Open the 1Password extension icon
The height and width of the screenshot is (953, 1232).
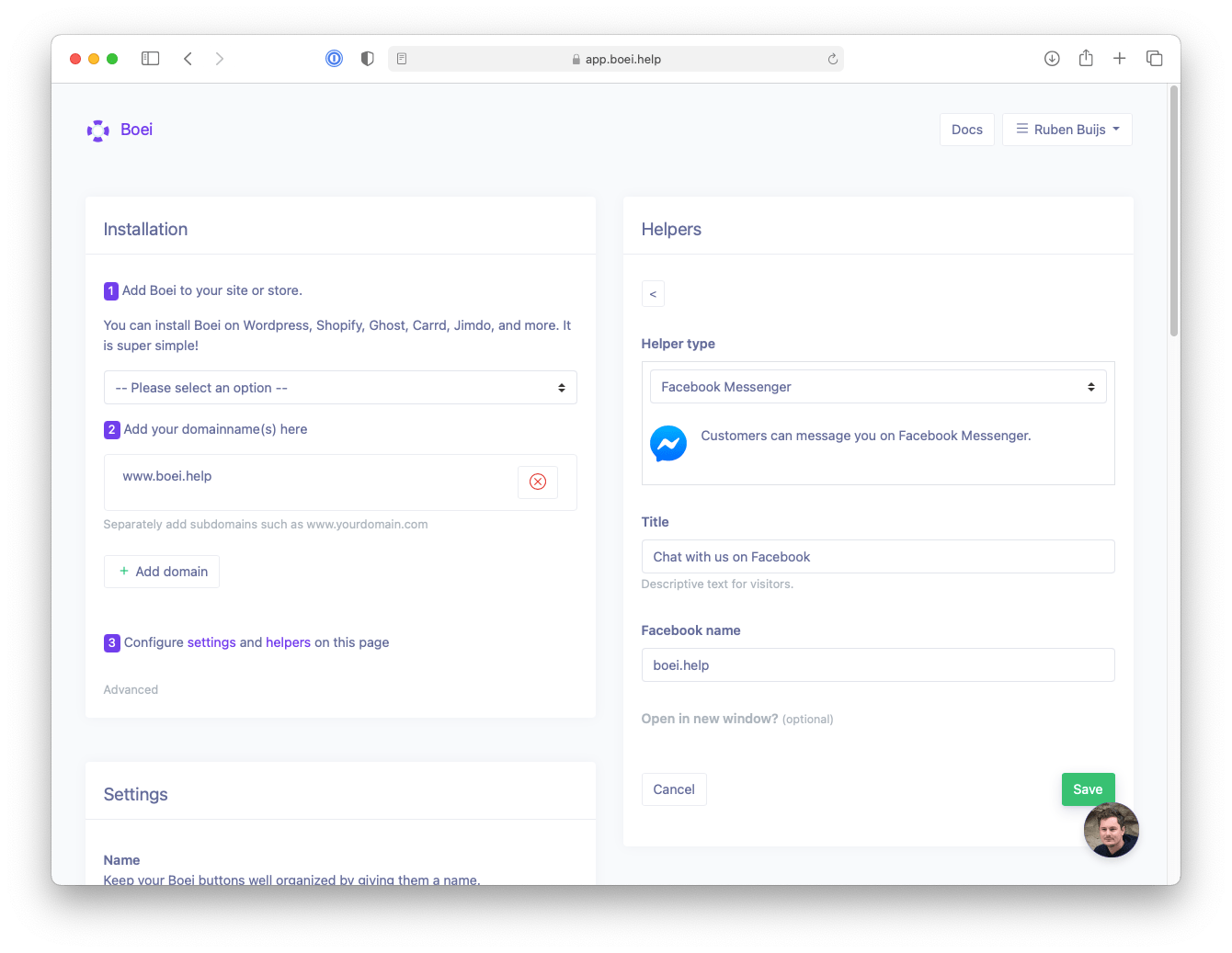(x=335, y=59)
